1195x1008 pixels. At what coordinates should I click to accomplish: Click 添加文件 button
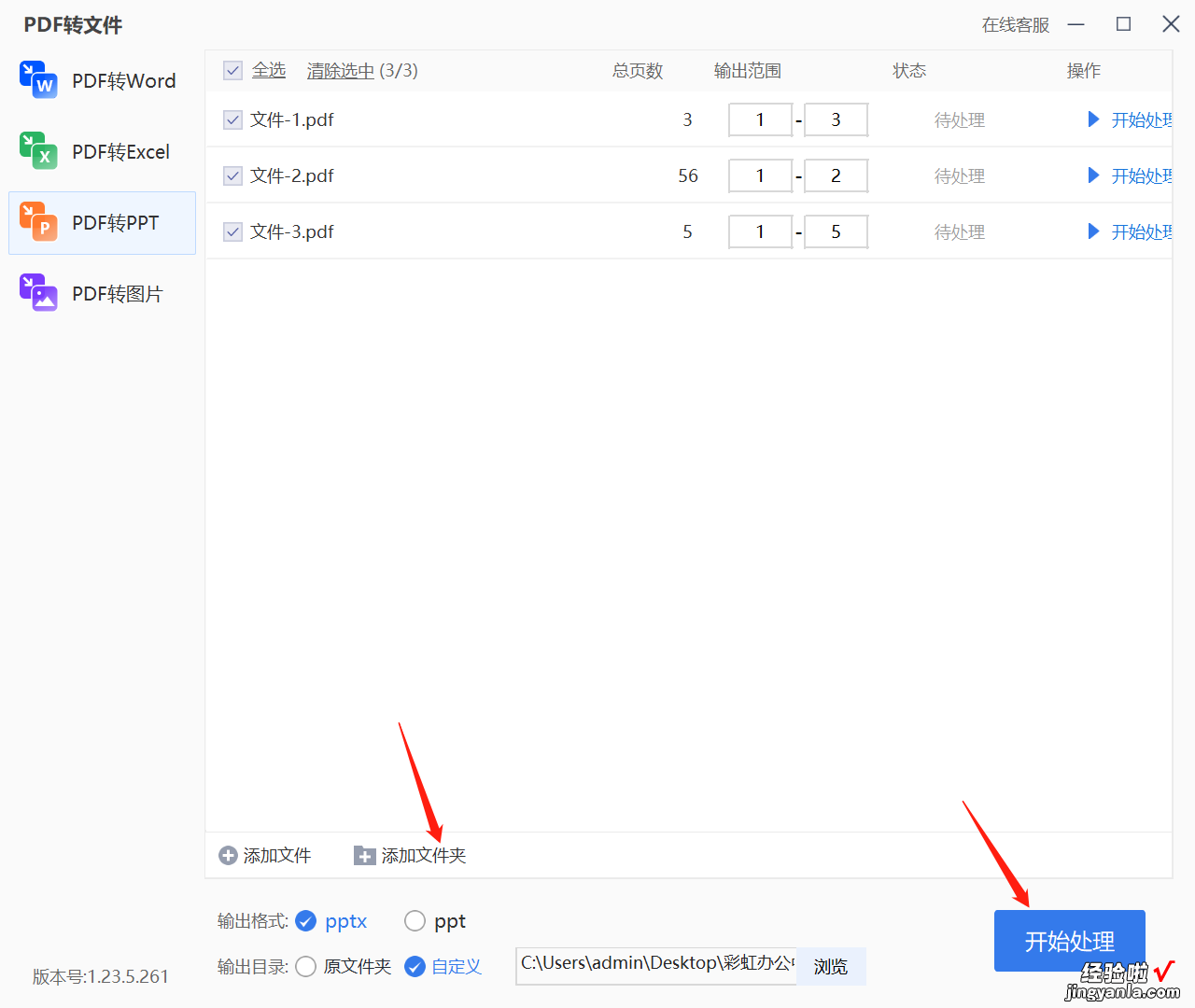point(265,856)
